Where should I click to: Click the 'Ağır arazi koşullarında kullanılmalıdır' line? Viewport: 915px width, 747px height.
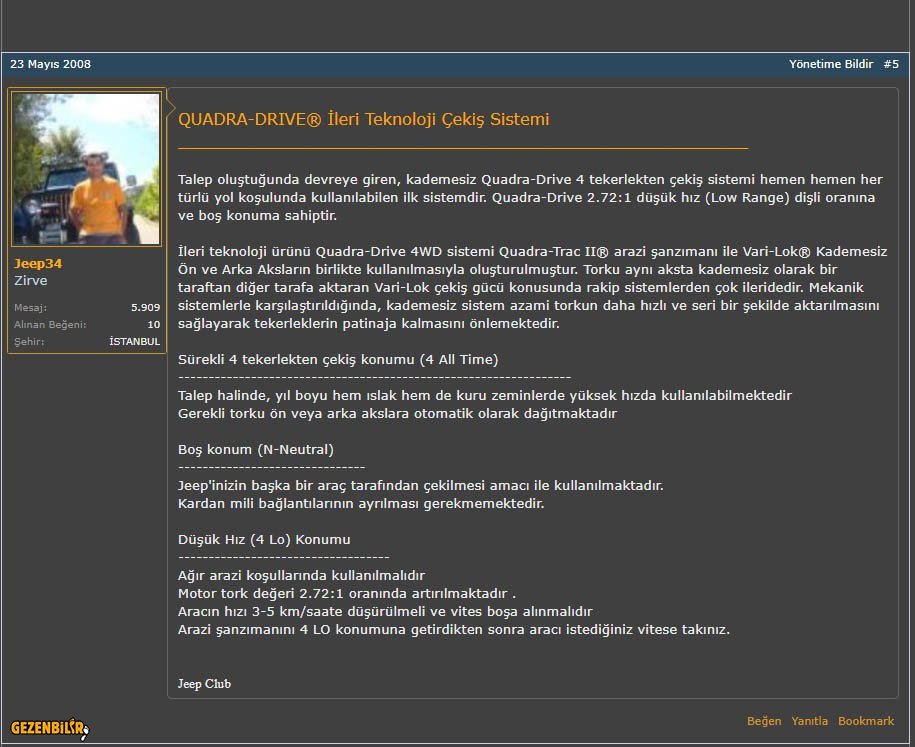[301, 575]
